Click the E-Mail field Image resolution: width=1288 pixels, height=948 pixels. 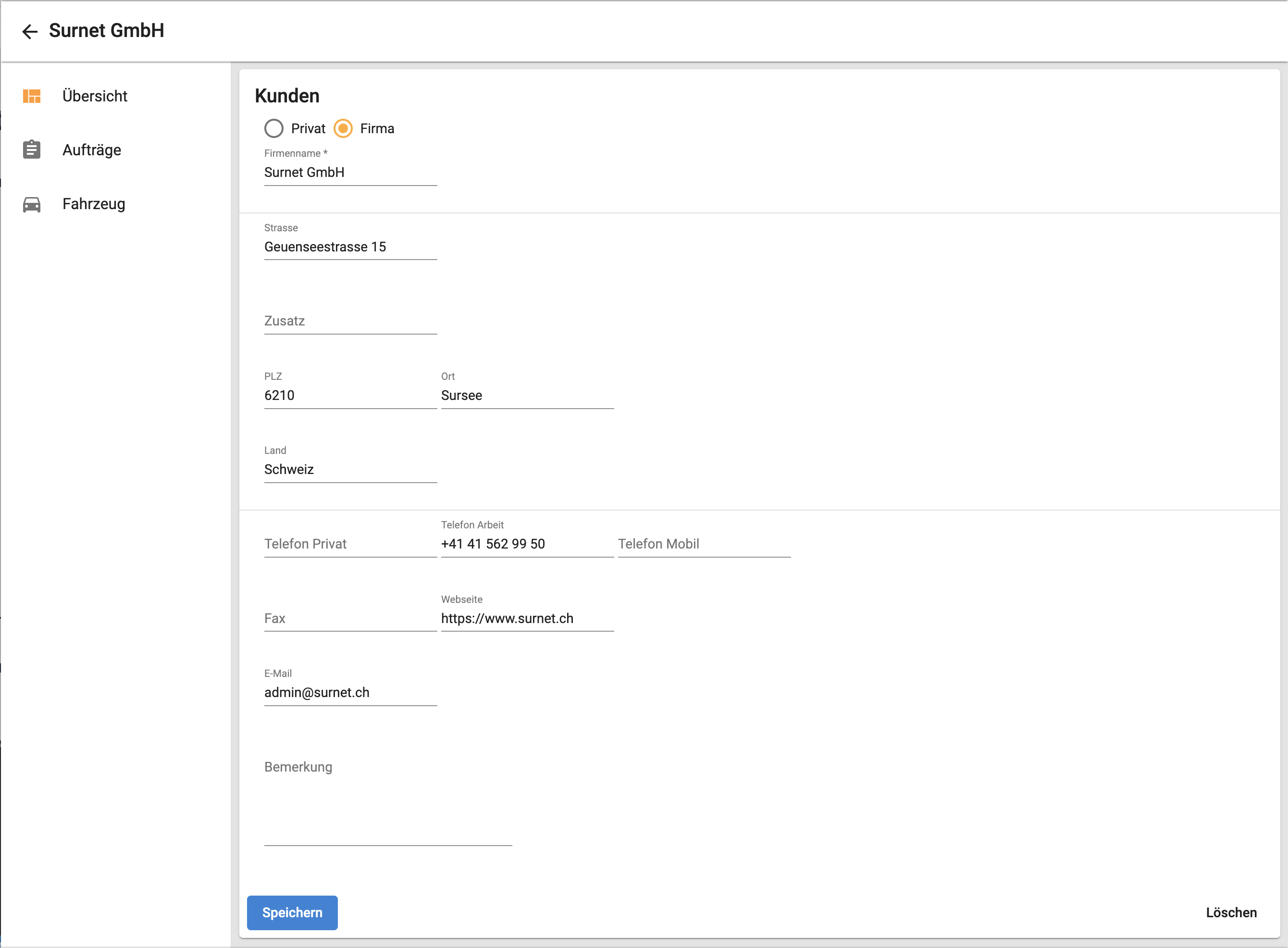click(x=350, y=693)
